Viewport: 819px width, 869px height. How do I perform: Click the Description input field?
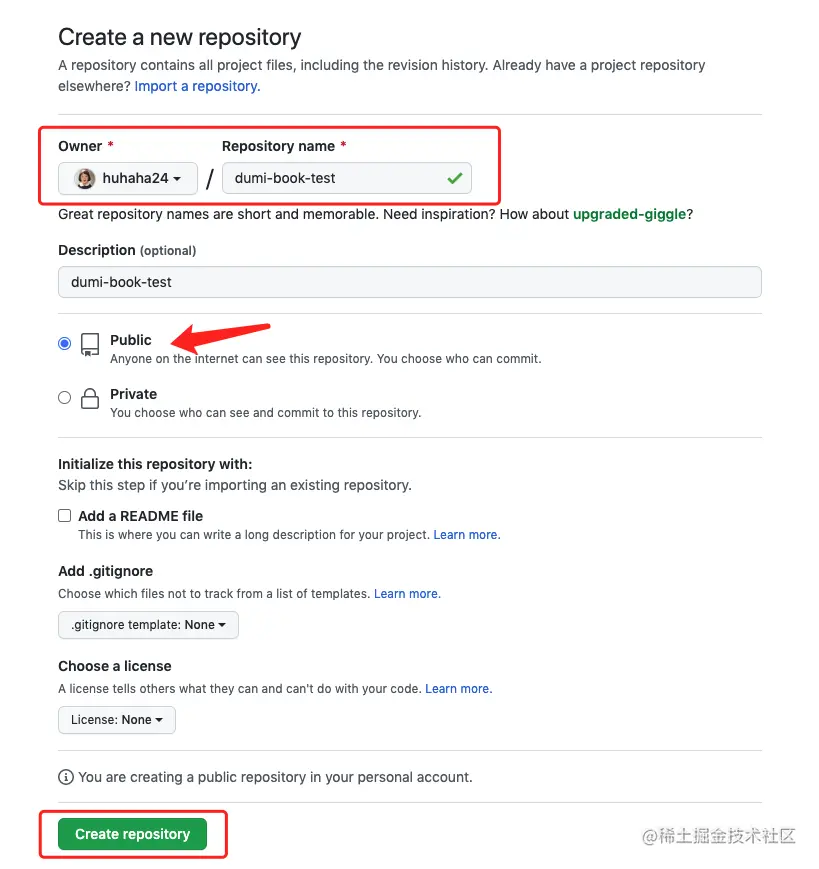tap(410, 282)
